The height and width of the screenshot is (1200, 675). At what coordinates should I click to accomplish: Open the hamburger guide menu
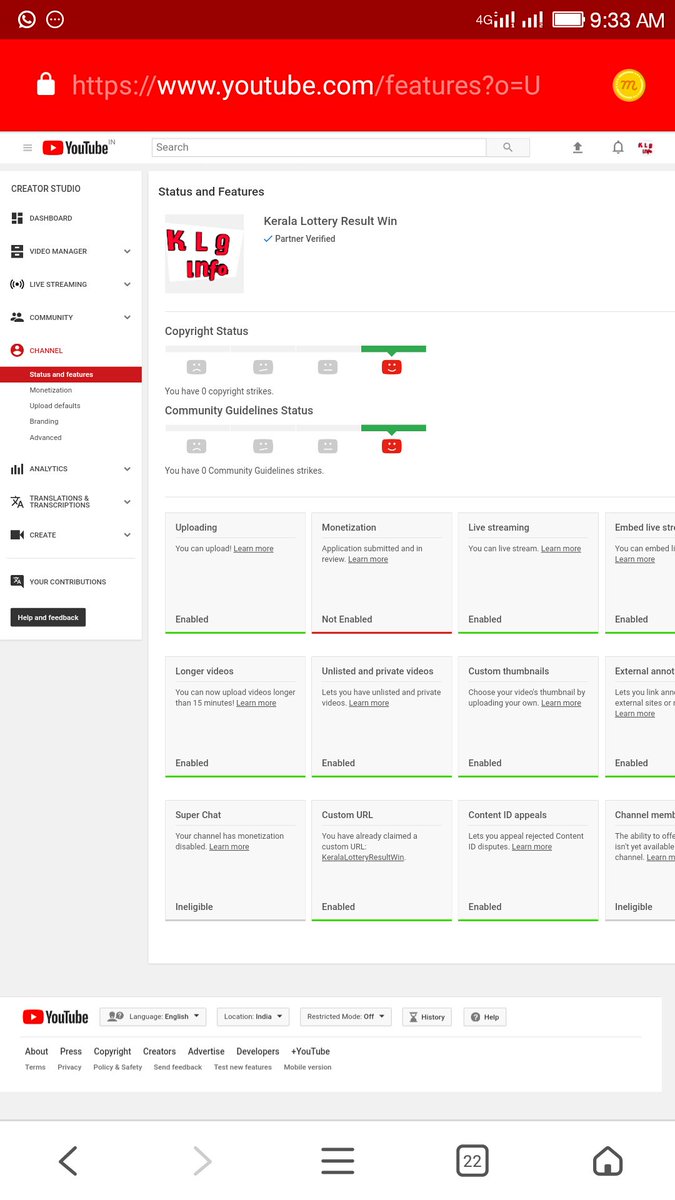27,148
